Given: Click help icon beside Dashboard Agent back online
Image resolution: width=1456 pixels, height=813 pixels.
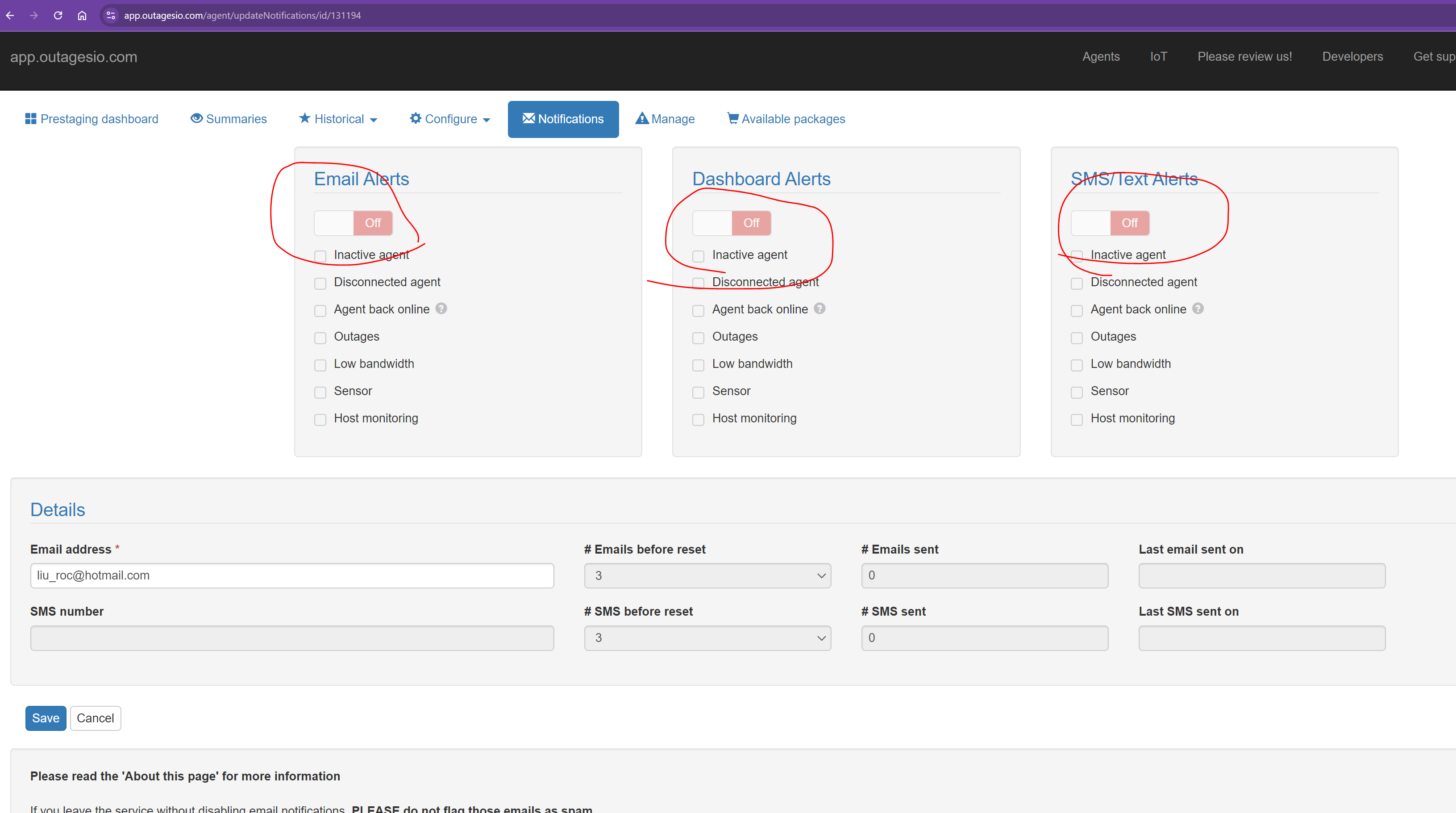Looking at the screenshot, I should click(820, 308).
